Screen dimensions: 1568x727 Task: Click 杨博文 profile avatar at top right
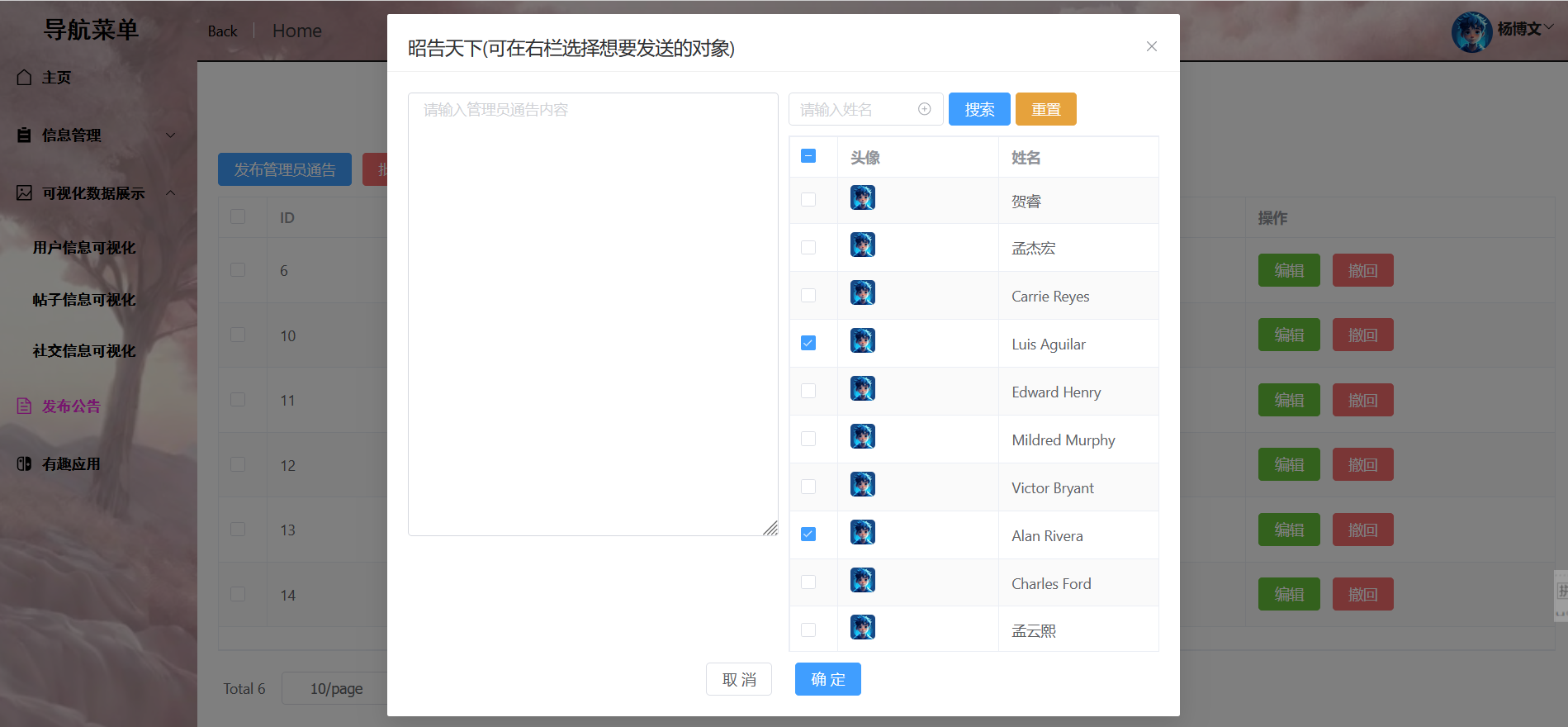1471,31
